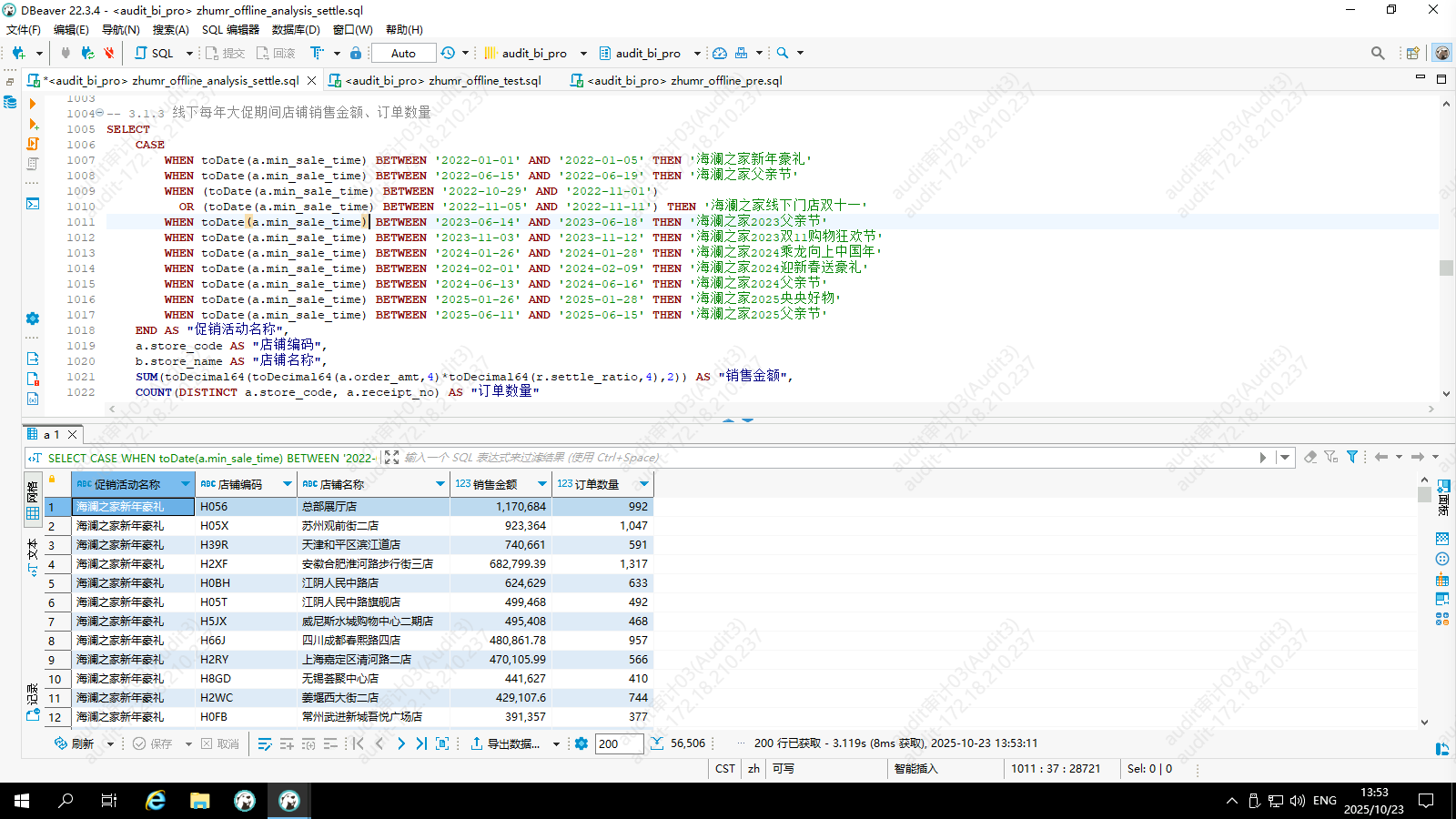The image size is (1456, 819).
Task: Expand the 促销活动名称 column filter dropdown
Action: pos(186,484)
